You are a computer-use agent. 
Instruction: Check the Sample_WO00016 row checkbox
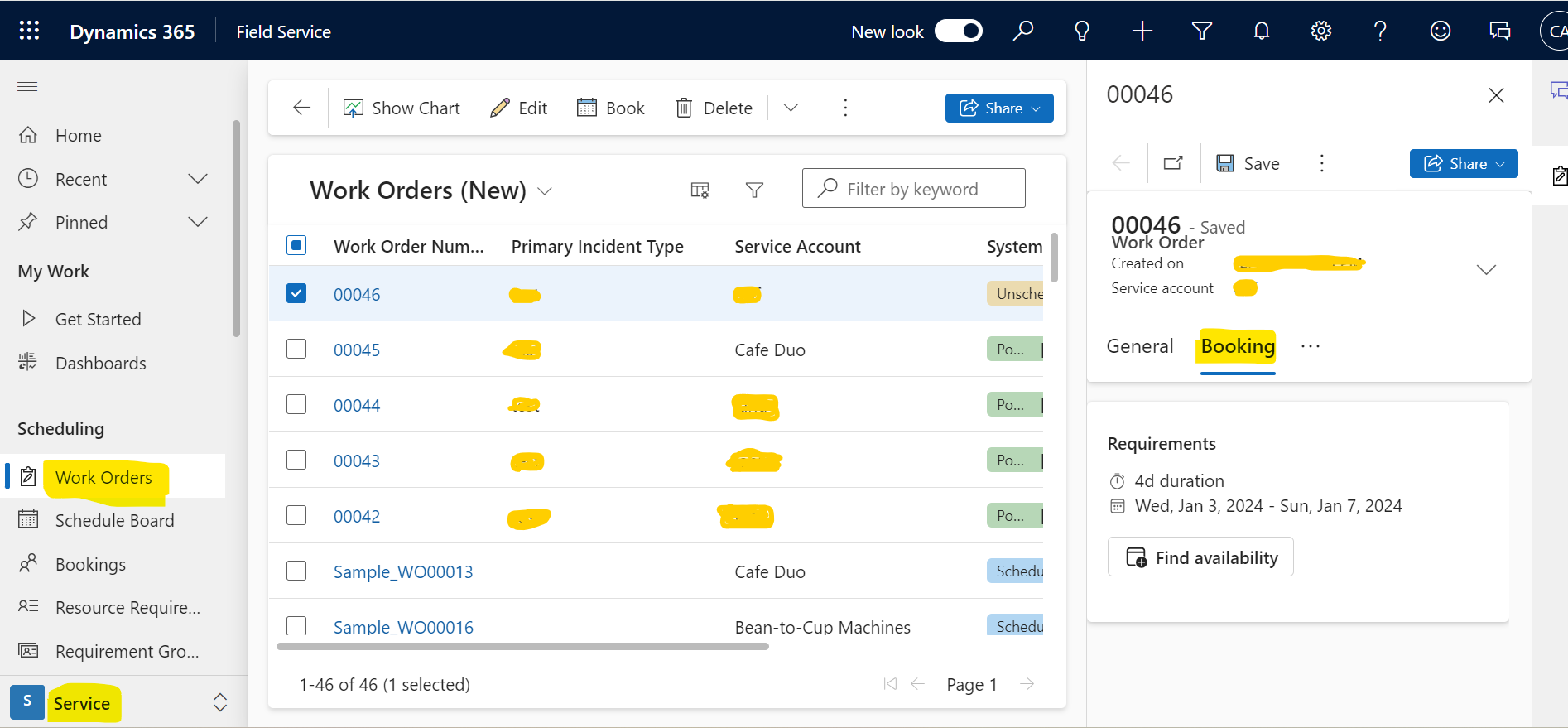tap(296, 625)
